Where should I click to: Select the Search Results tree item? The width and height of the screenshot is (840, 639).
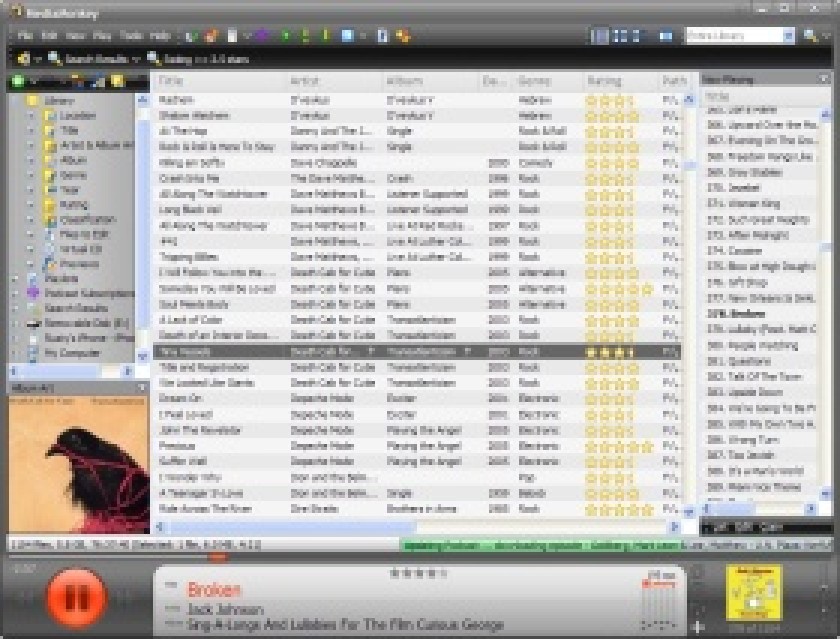coord(76,308)
